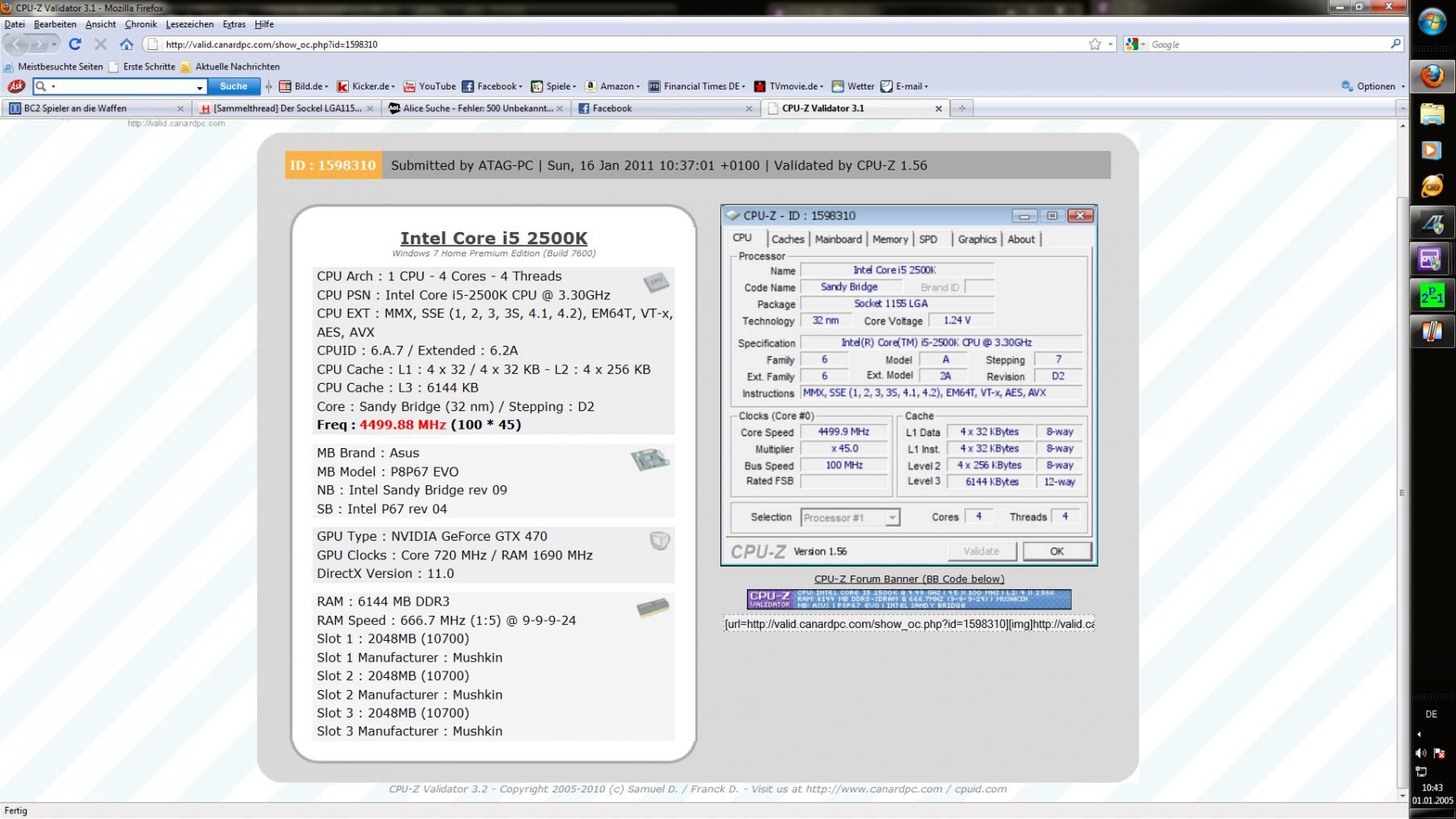This screenshot has width=1456, height=819.
Task: Open Windows Media Player from taskbar
Action: (x=1432, y=150)
